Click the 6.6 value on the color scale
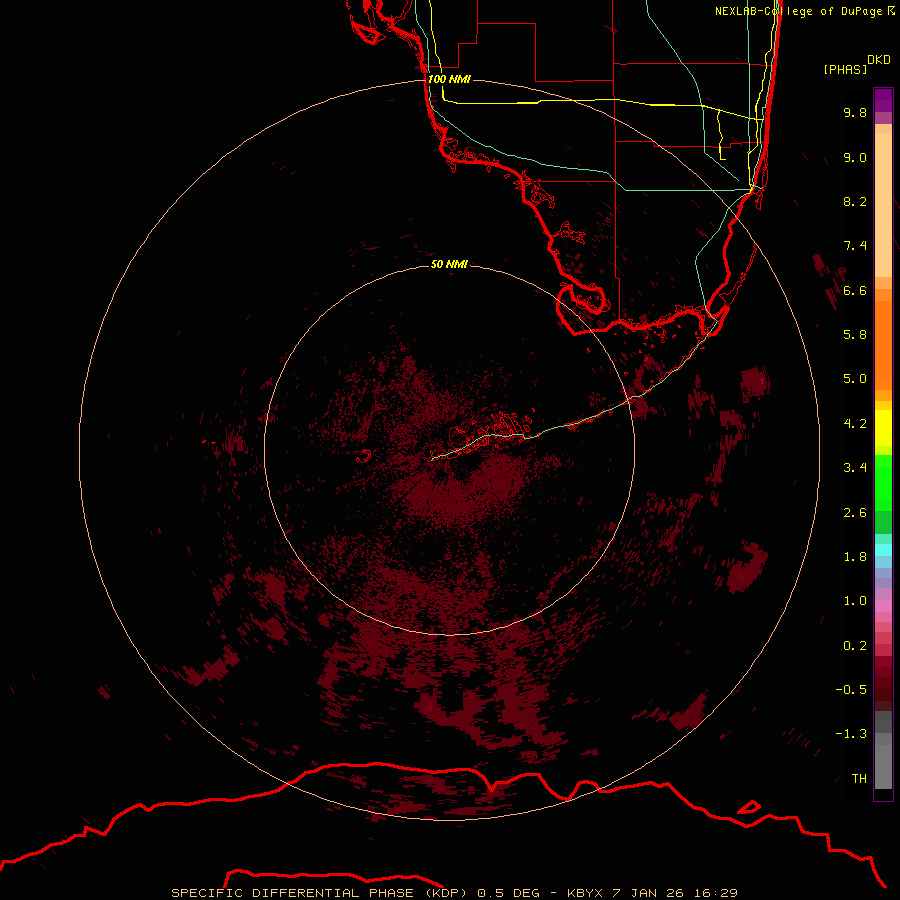The image size is (900, 900). pyautogui.click(x=855, y=290)
